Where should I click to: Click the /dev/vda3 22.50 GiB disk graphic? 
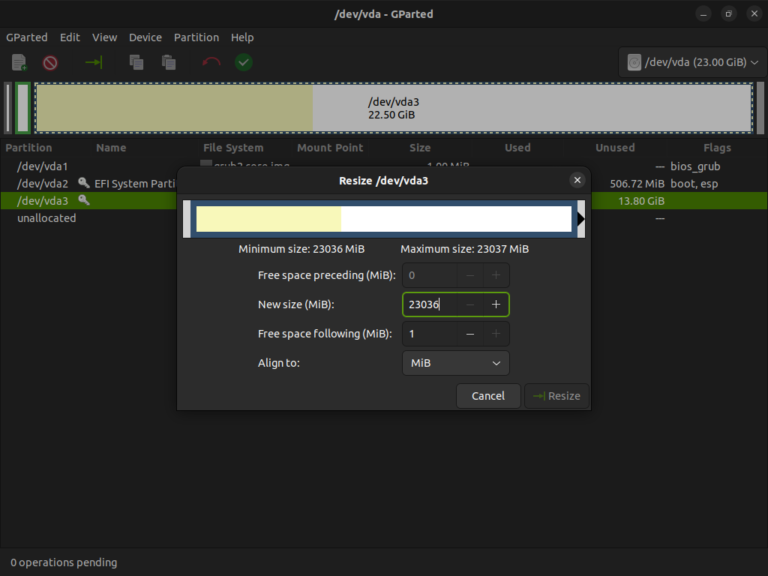394,108
